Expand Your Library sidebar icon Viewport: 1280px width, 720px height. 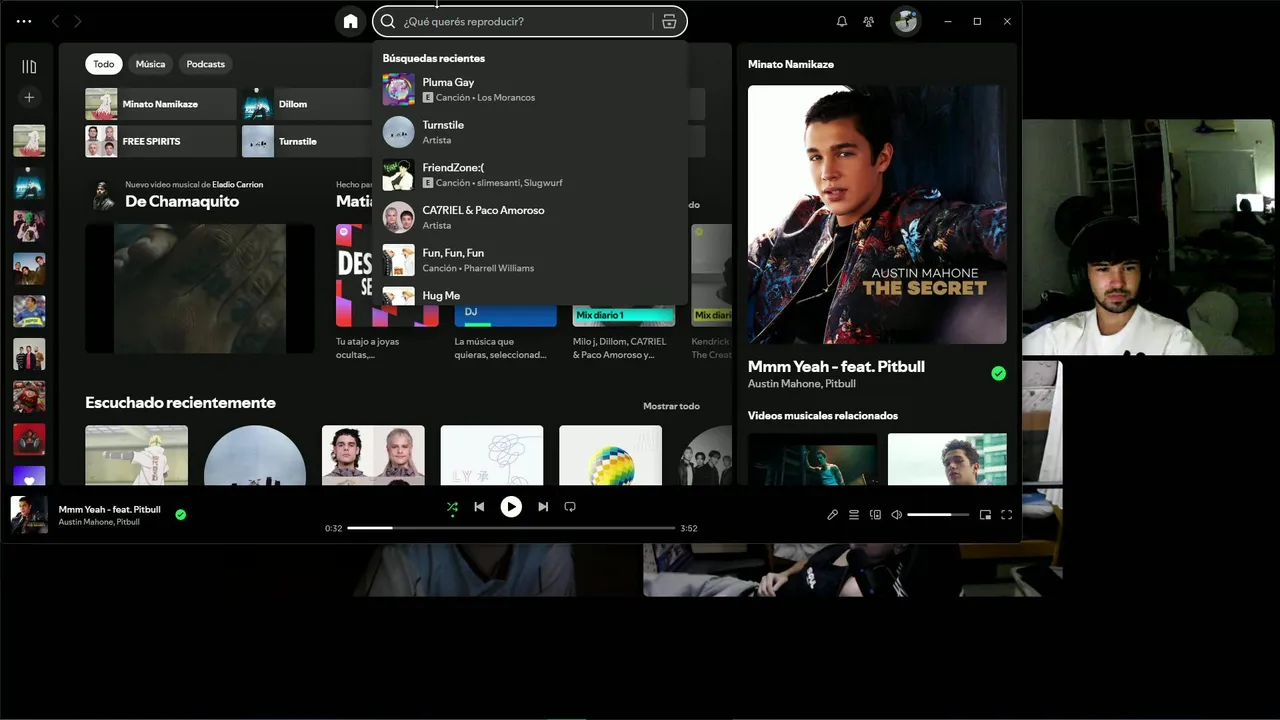pos(29,67)
